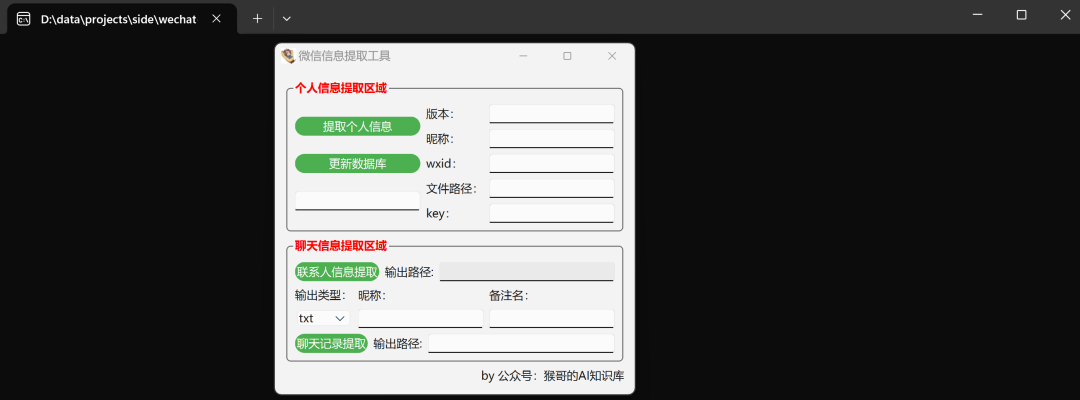Image resolution: width=1080 pixels, height=400 pixels.
Task: Open the txt output type dropdown
Action: click(x=322, y=318)
